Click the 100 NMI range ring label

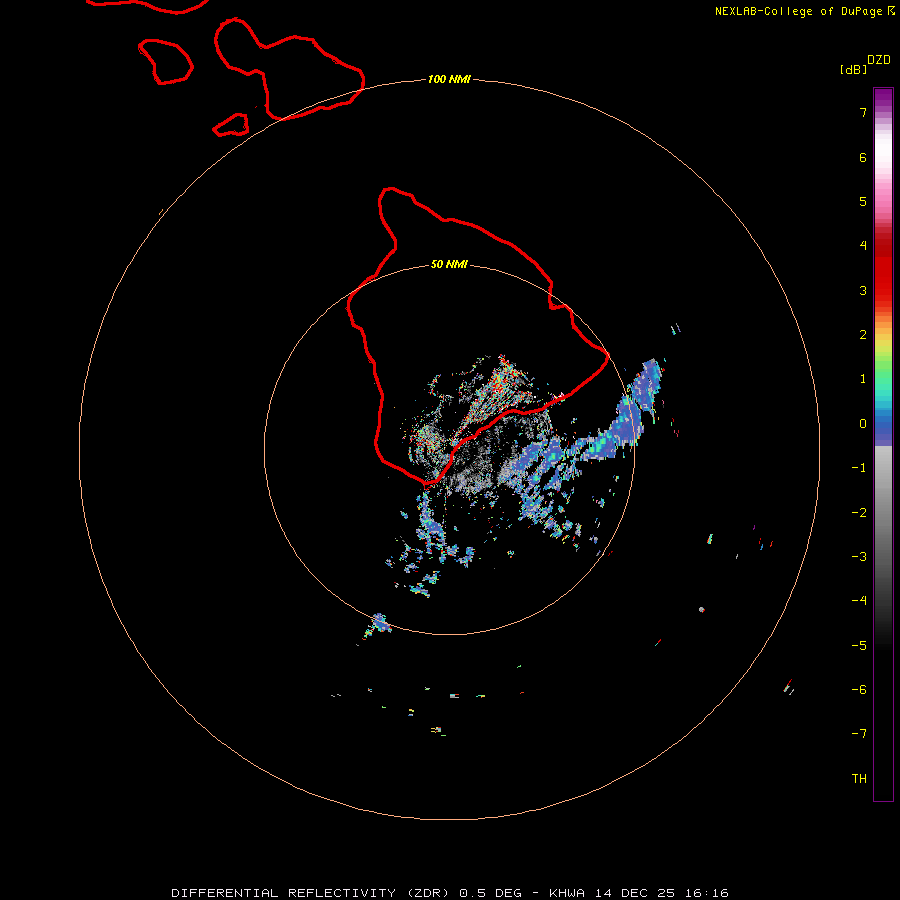click(449, 79)
